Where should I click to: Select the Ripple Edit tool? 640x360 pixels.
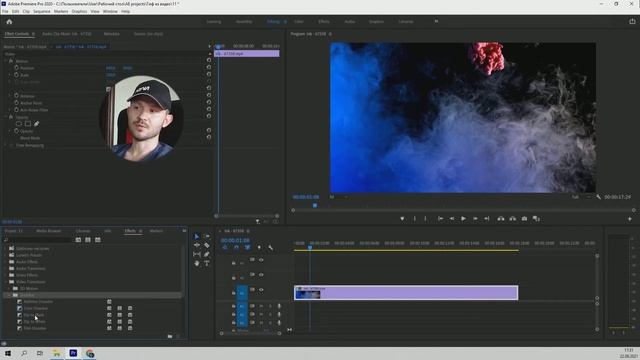coord(197,245)
